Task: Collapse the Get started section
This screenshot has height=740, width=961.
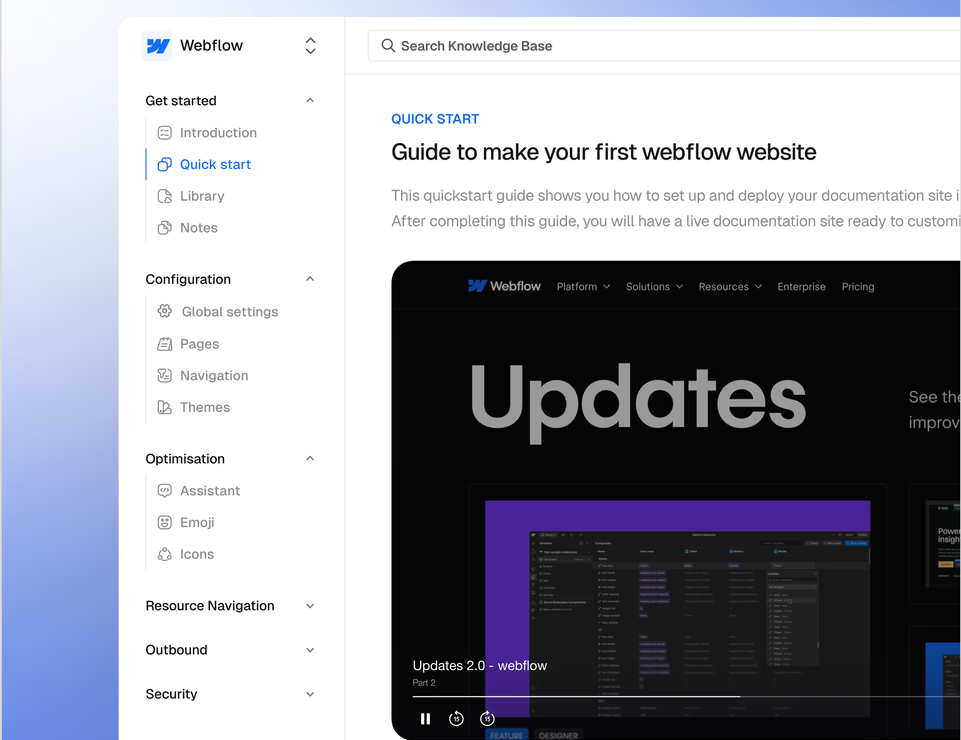Action: click(x=310, y=101)
